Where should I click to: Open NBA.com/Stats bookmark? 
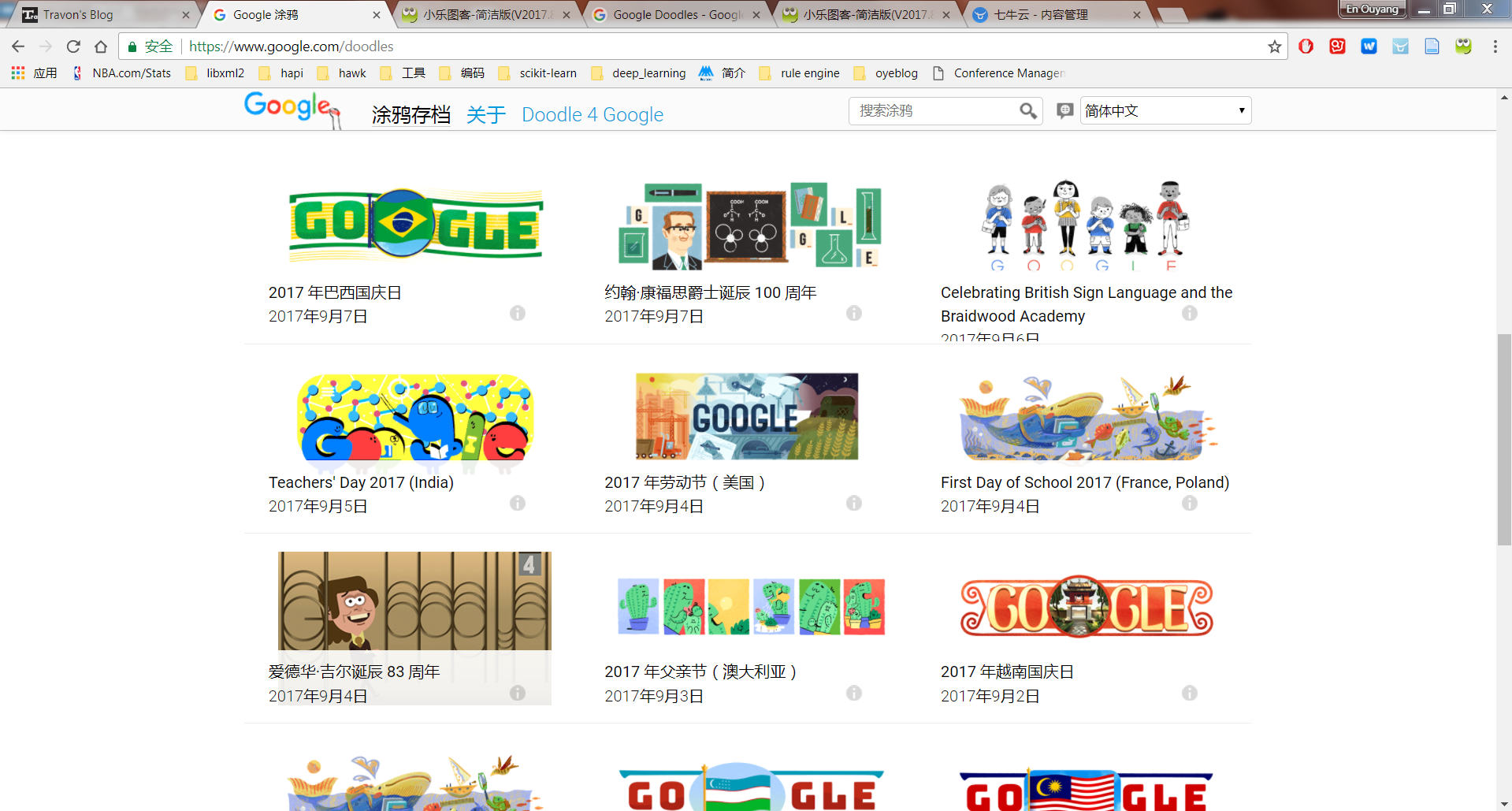[x=122, y=73]
